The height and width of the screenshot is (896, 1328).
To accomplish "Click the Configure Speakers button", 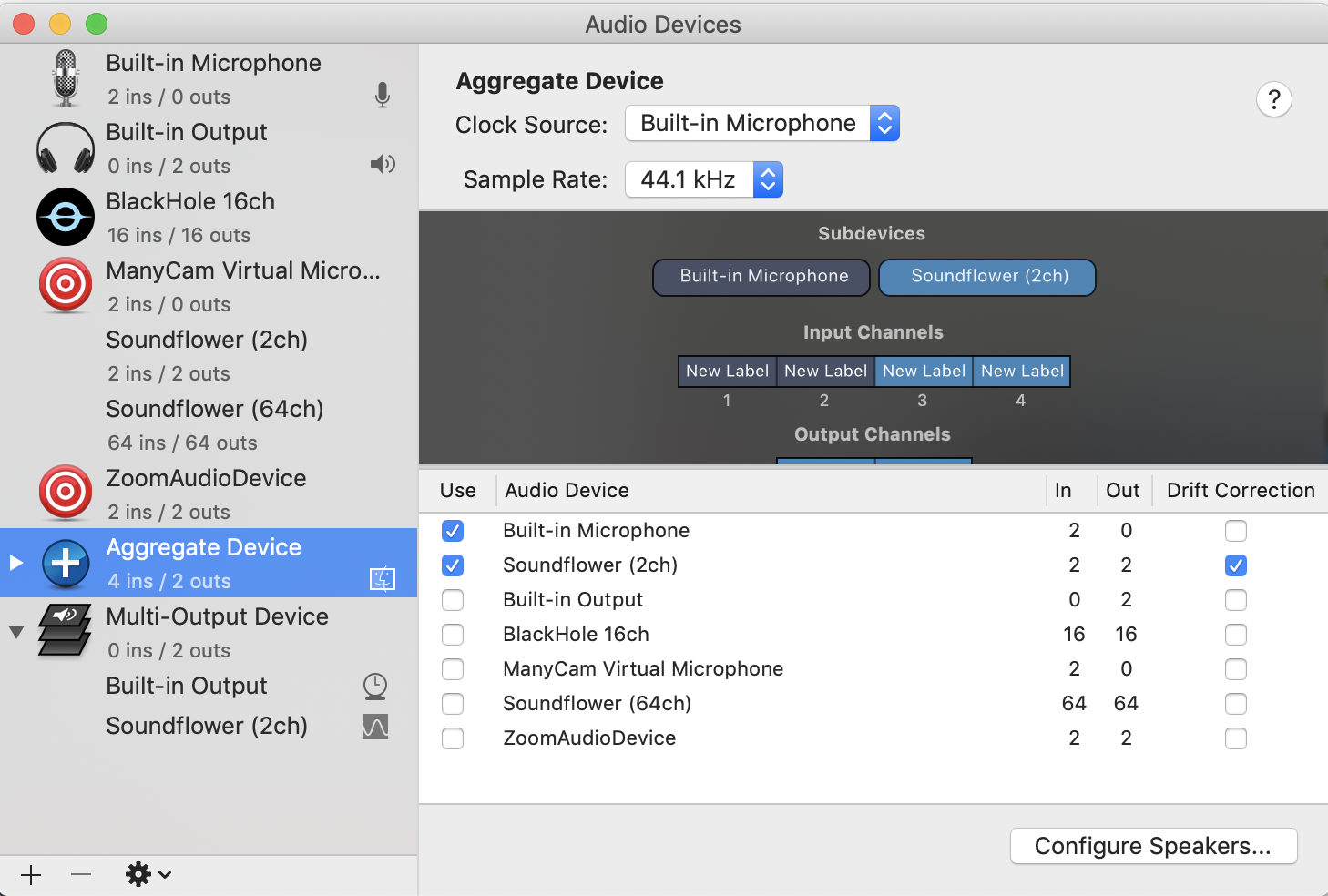I will coord(1152,846).
